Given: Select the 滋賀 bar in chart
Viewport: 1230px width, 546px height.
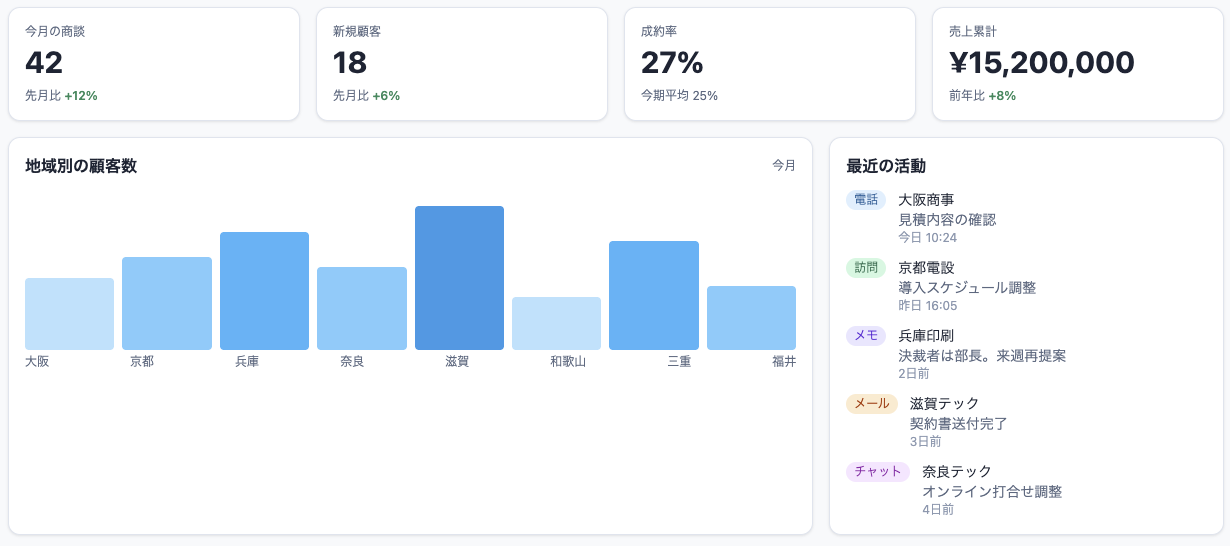Looking at the screenshot, I should [459, 278].
